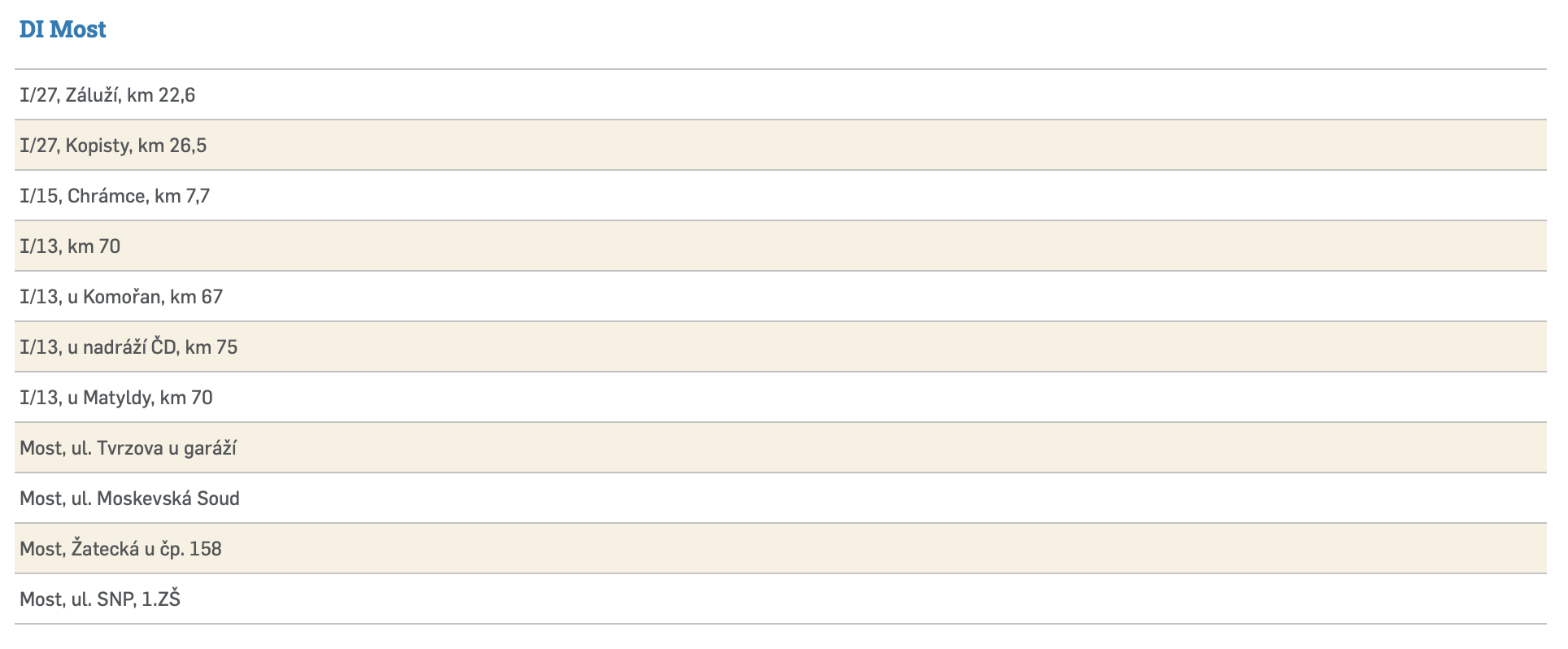Select the row reading only I/13, km 70

(x=70, y=246)
